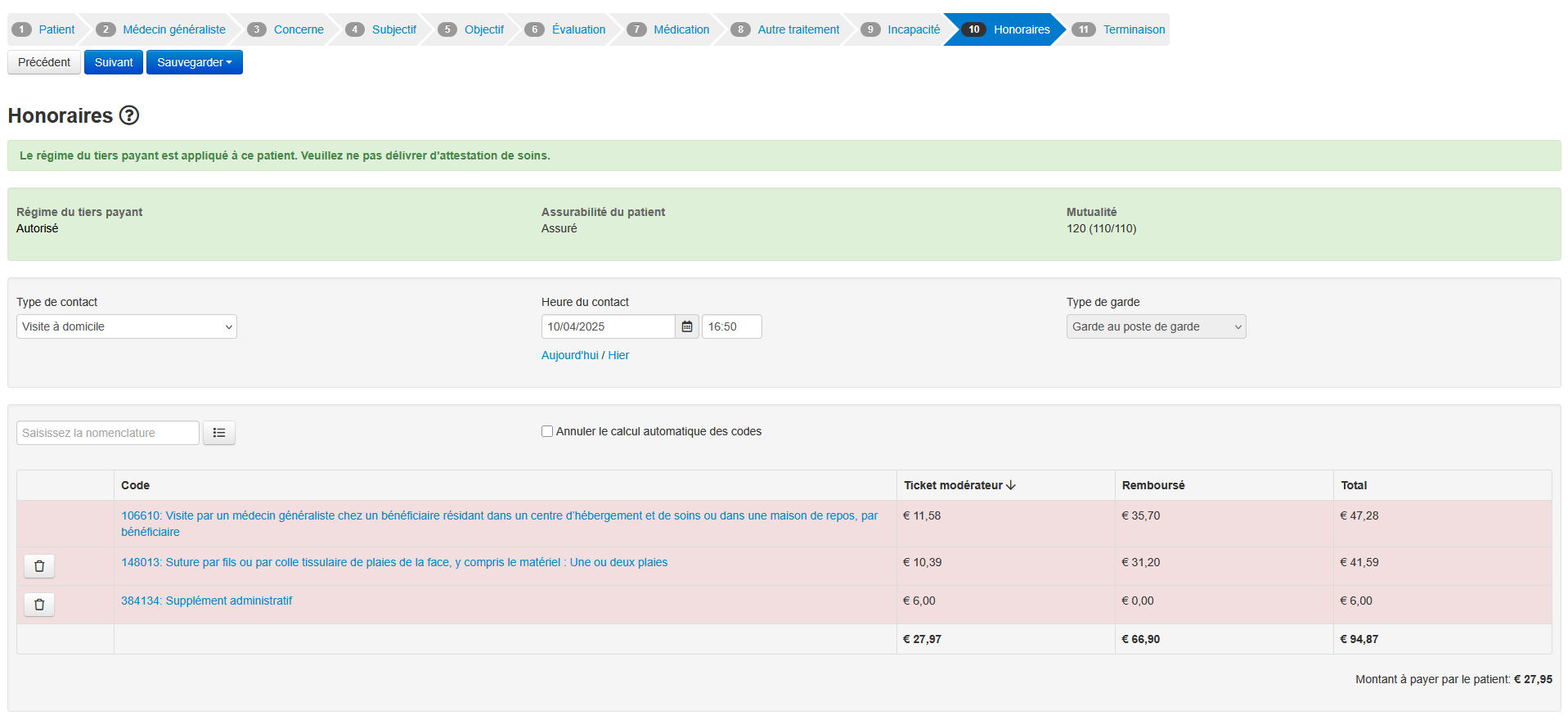Open the calendar date picker icon
This screenshot has height=720, width=1568.
(687, 326)
